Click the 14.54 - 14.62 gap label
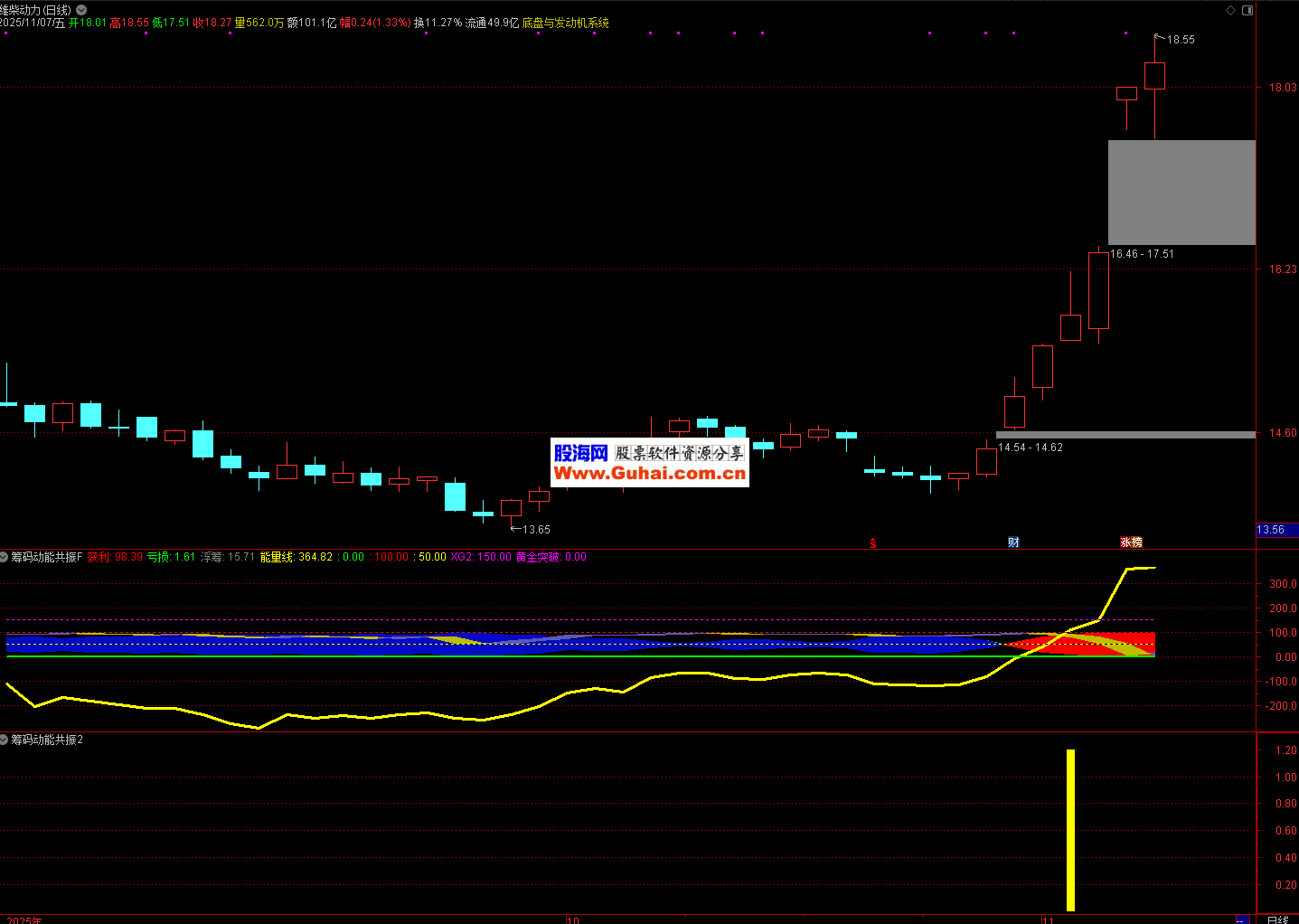 1031,448
